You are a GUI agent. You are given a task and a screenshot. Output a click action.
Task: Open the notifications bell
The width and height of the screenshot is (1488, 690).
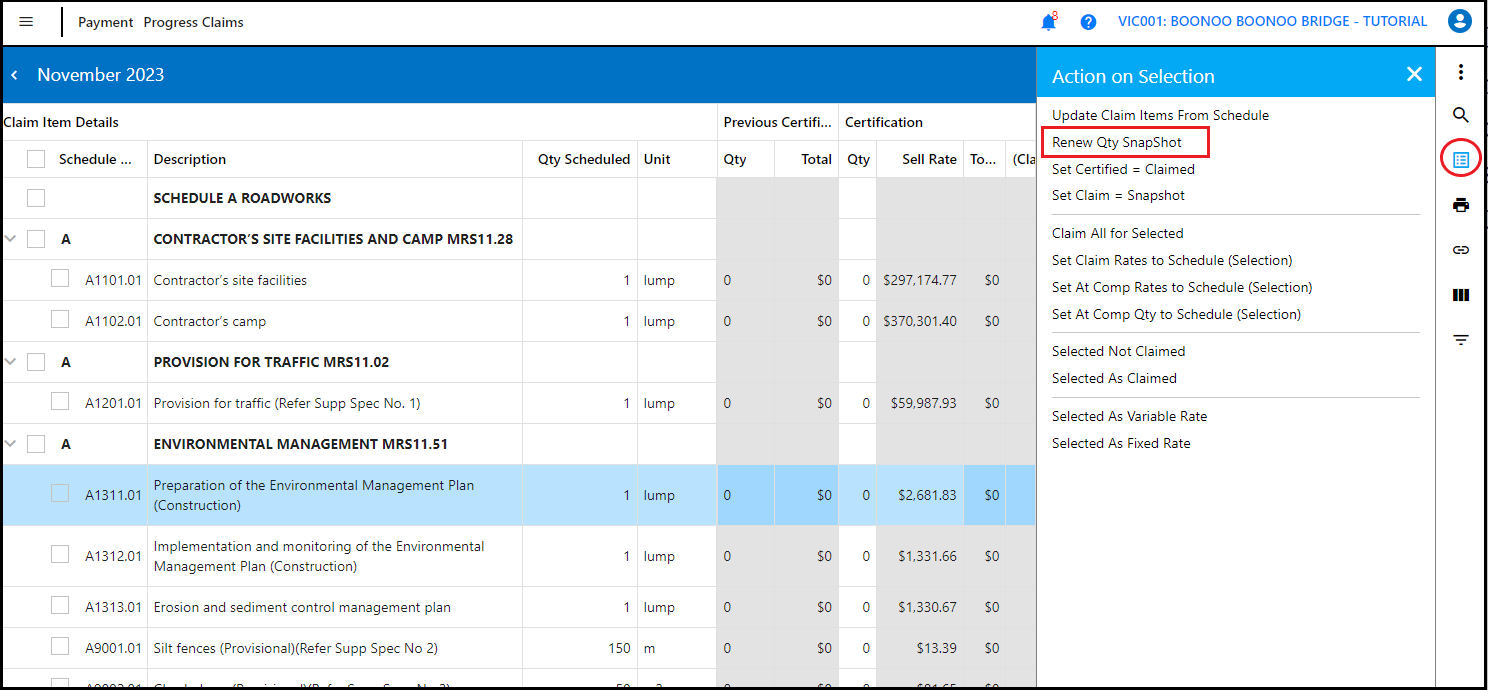[x=1048, y=22]
